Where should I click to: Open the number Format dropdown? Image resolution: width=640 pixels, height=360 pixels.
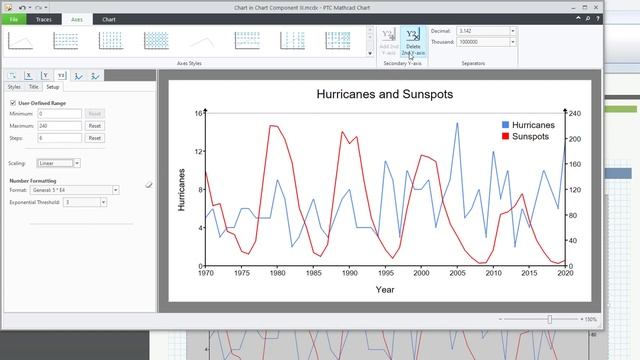pyautogui.click(x=116, y=190)
